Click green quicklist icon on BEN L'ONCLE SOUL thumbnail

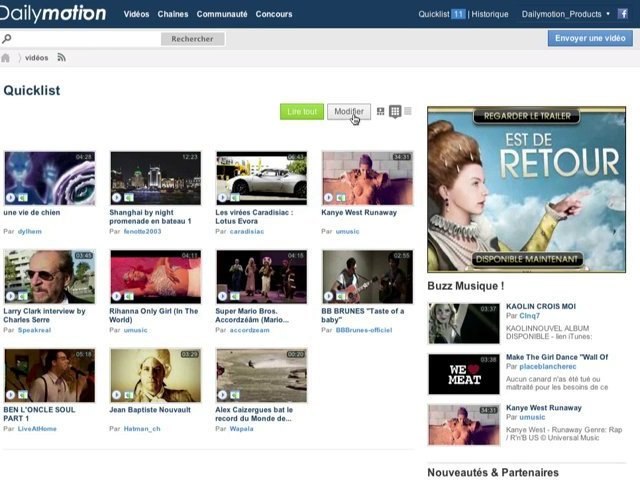(x=23, y=395)
